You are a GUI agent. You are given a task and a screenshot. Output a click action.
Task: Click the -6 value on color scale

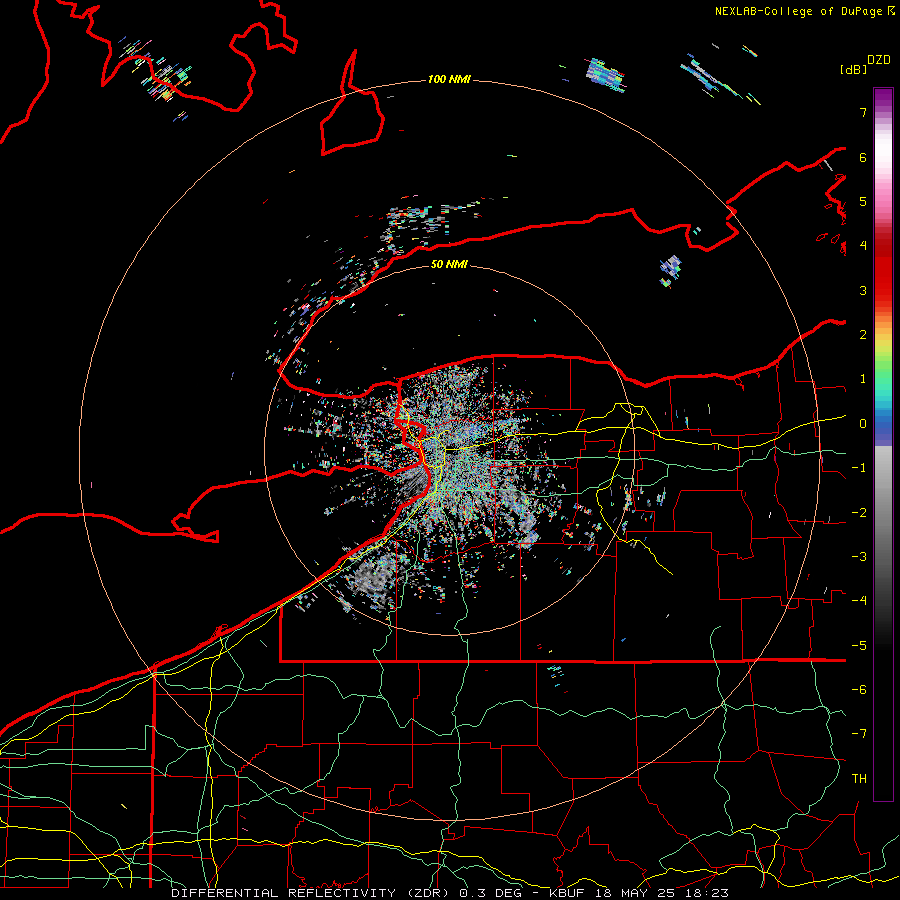(859, 690)
